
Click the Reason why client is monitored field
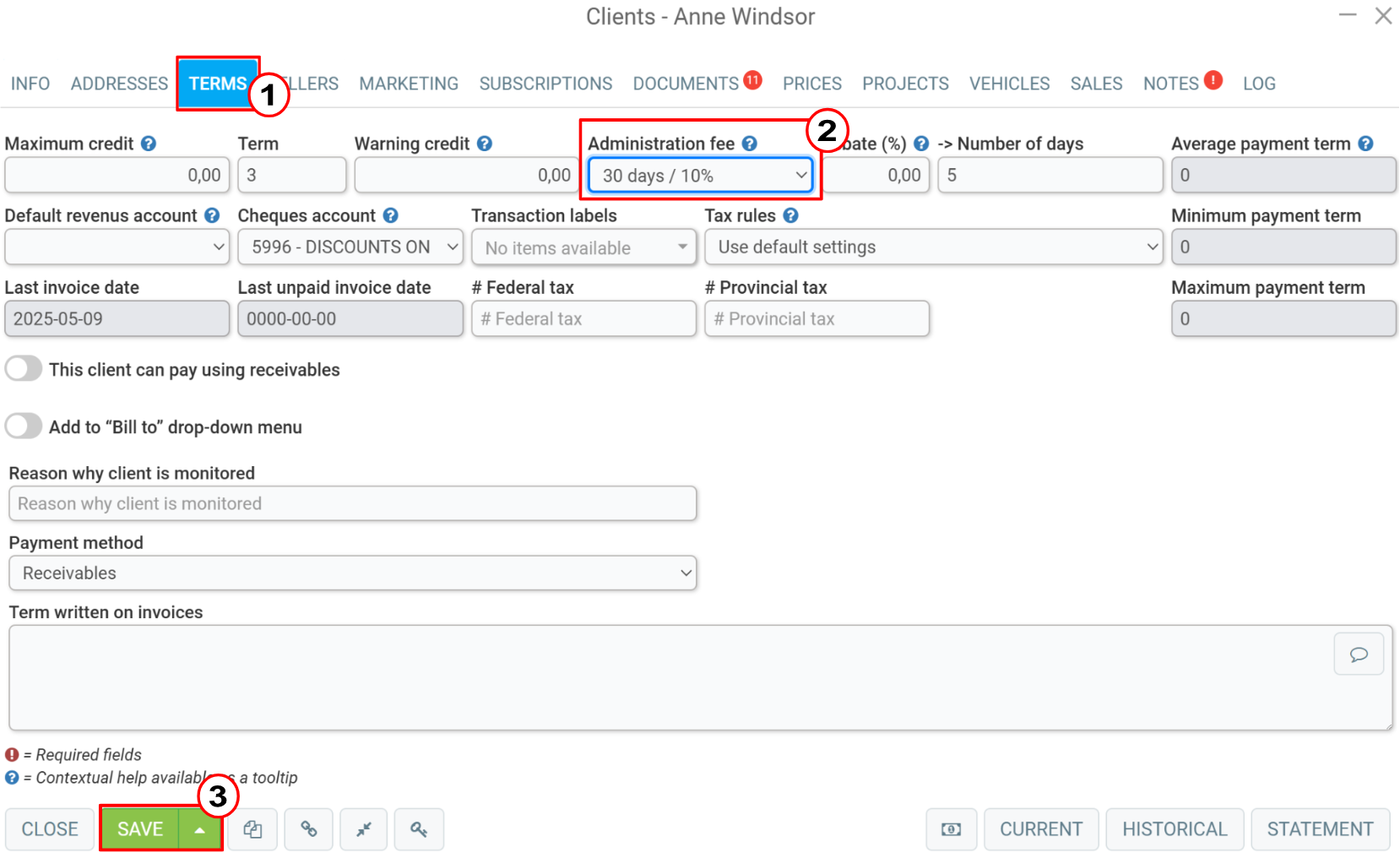(352, 503)
